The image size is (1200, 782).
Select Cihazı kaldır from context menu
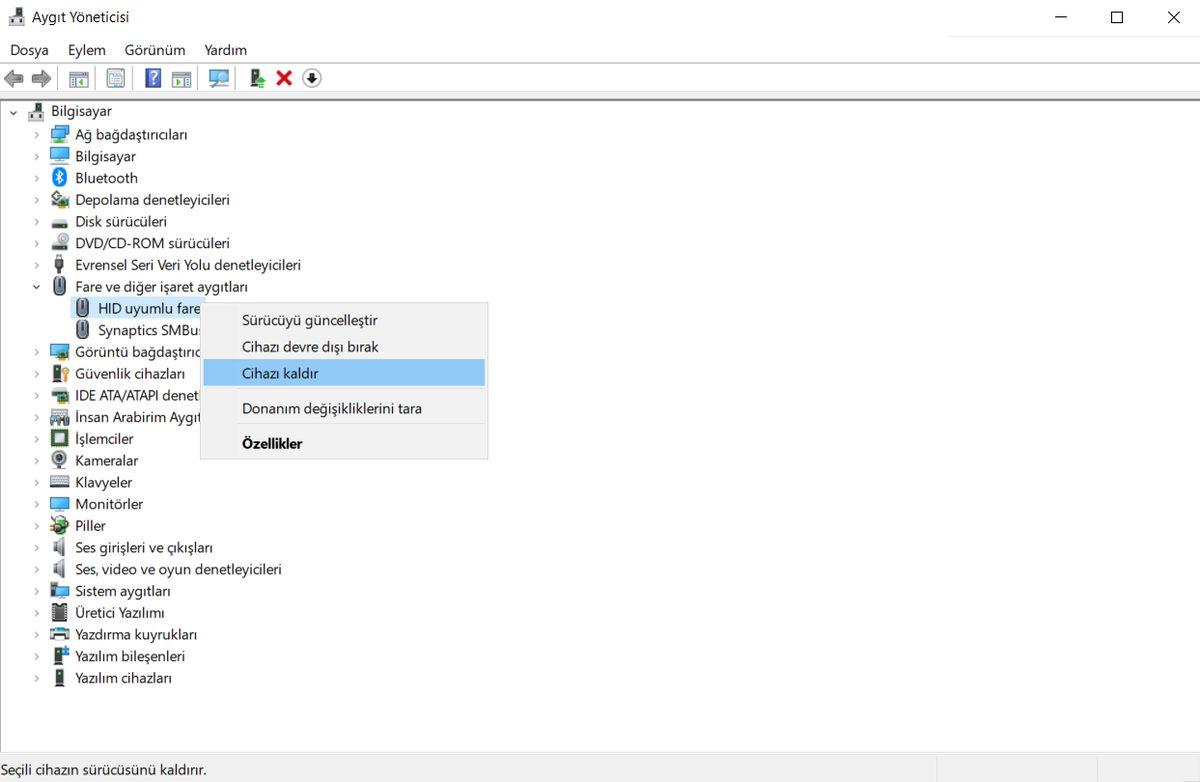280,373
